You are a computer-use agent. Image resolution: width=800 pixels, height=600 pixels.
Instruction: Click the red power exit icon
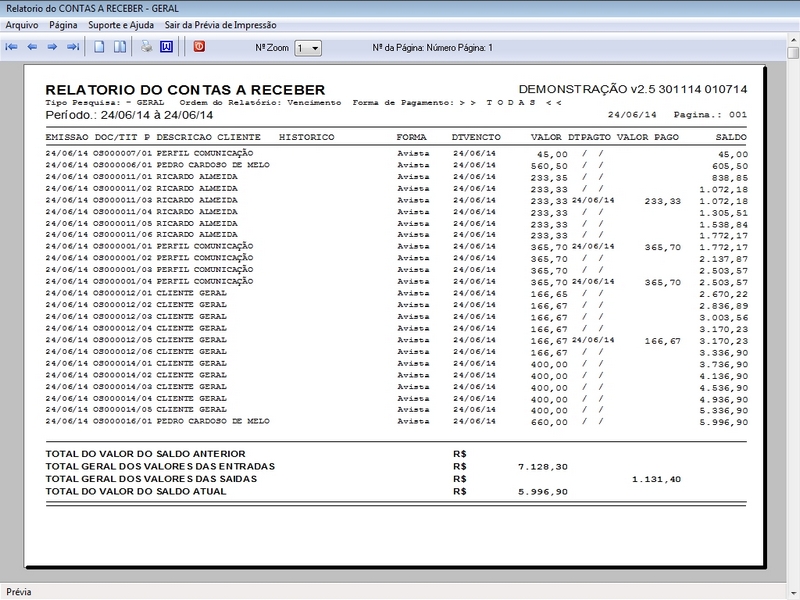(199, 46)
